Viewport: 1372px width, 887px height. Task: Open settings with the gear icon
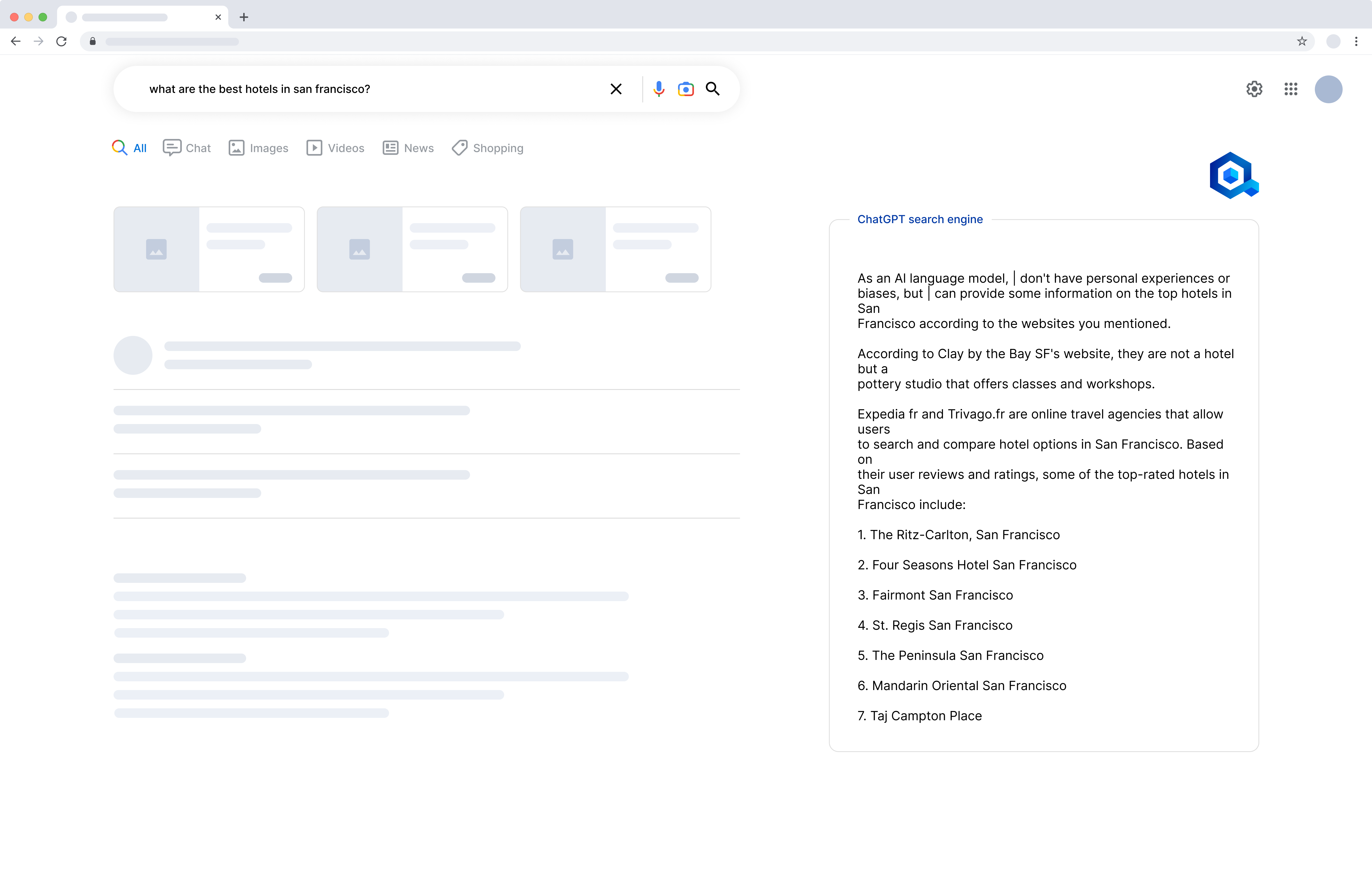pos(1254,89)
